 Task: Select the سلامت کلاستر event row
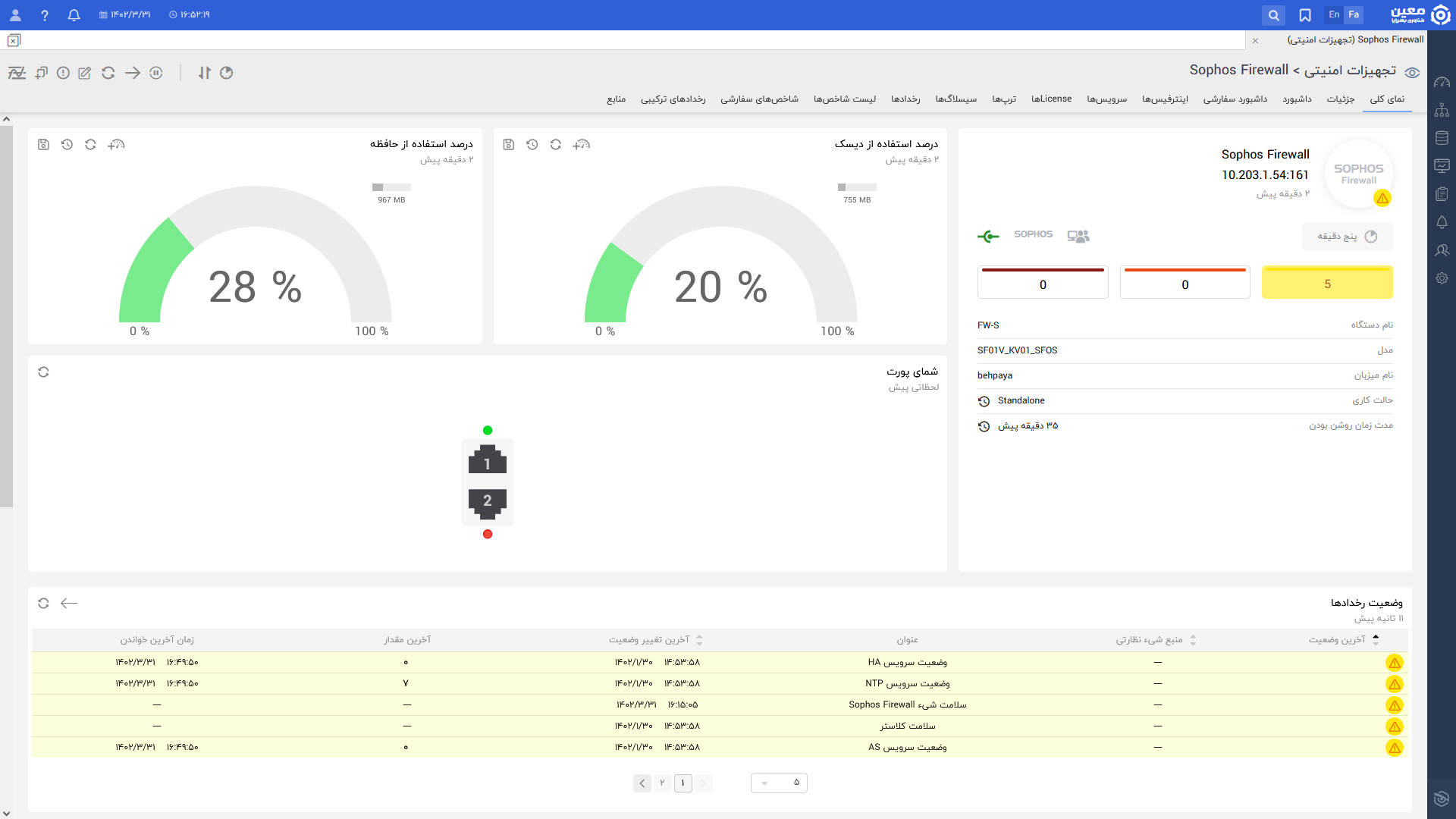(720, 726)
